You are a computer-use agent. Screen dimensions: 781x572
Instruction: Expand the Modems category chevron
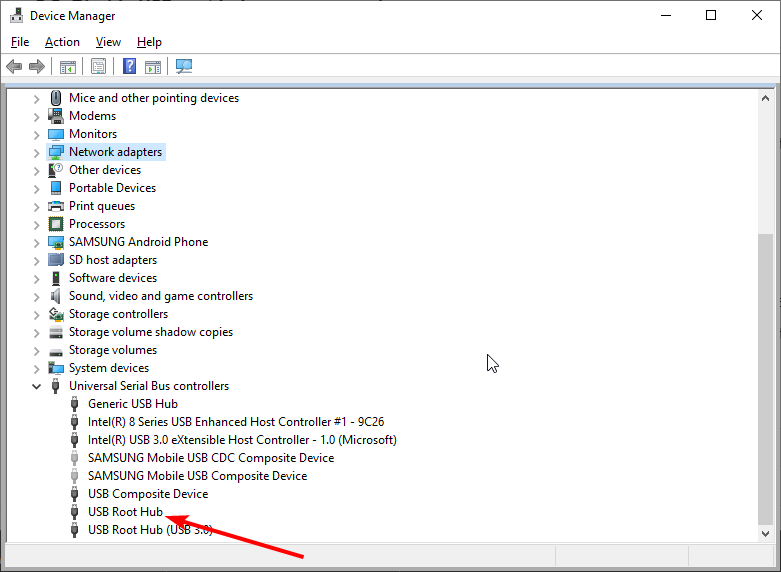tap(36, 117)
